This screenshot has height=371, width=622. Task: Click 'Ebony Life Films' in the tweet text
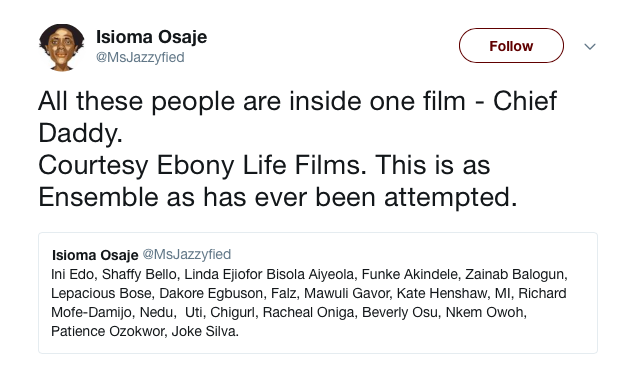[261, 165]
